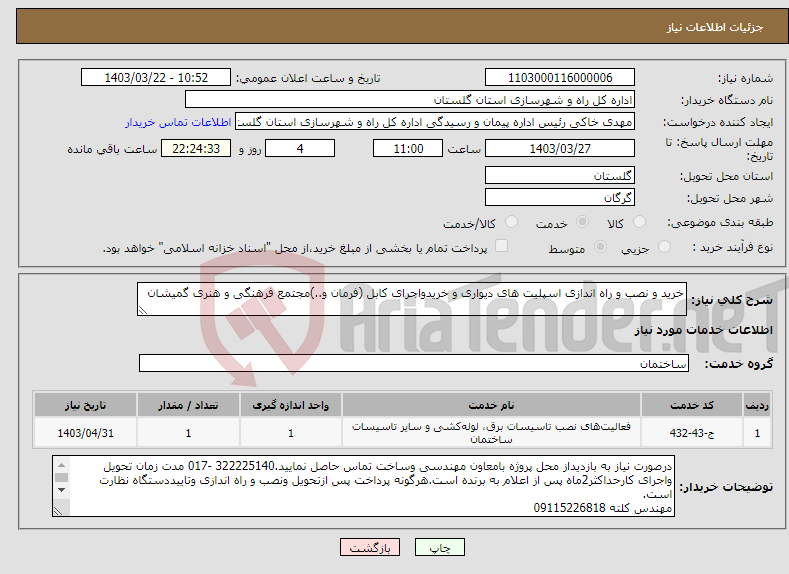
Task: Select the کالا radio option
Action: click(639, 222)
